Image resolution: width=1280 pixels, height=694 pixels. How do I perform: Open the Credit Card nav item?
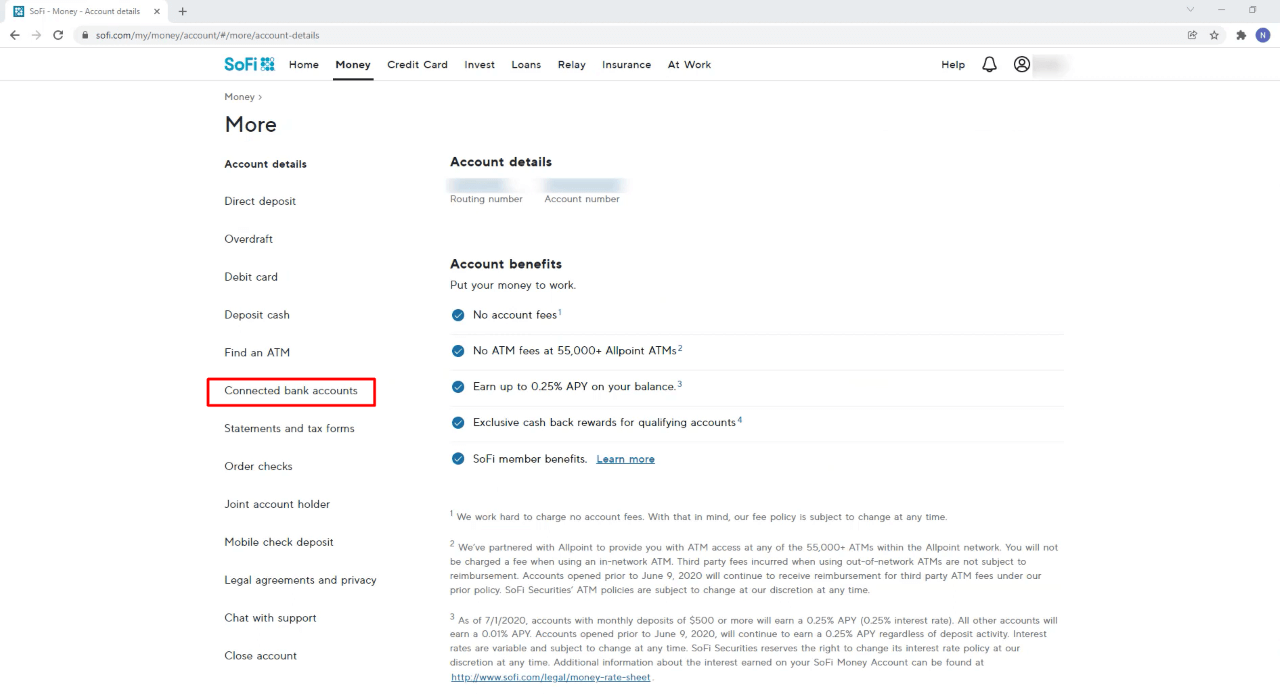point(418,64)
